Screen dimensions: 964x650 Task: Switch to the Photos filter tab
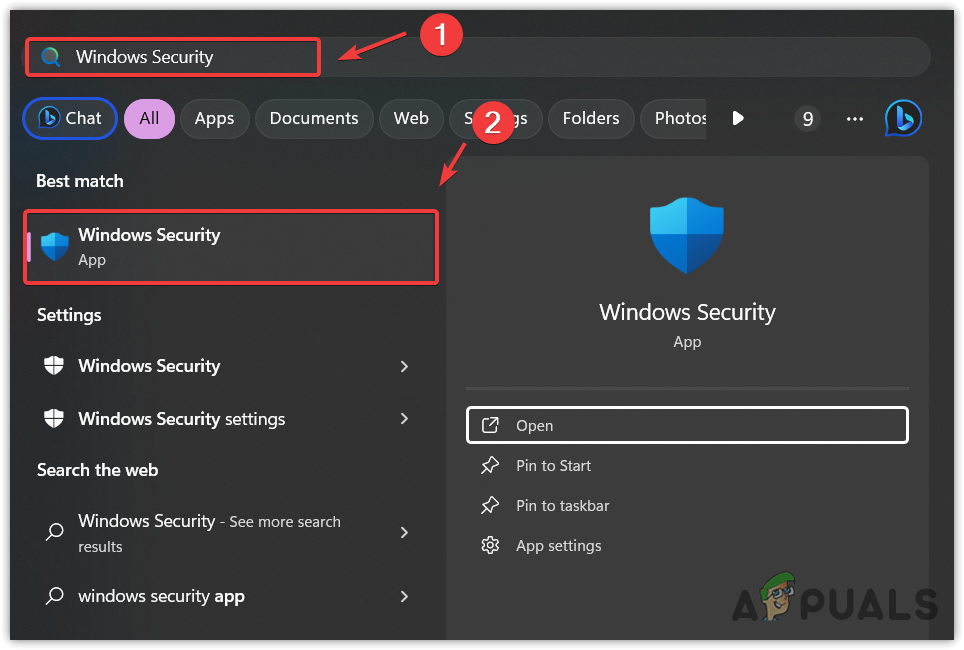[674, 118]
